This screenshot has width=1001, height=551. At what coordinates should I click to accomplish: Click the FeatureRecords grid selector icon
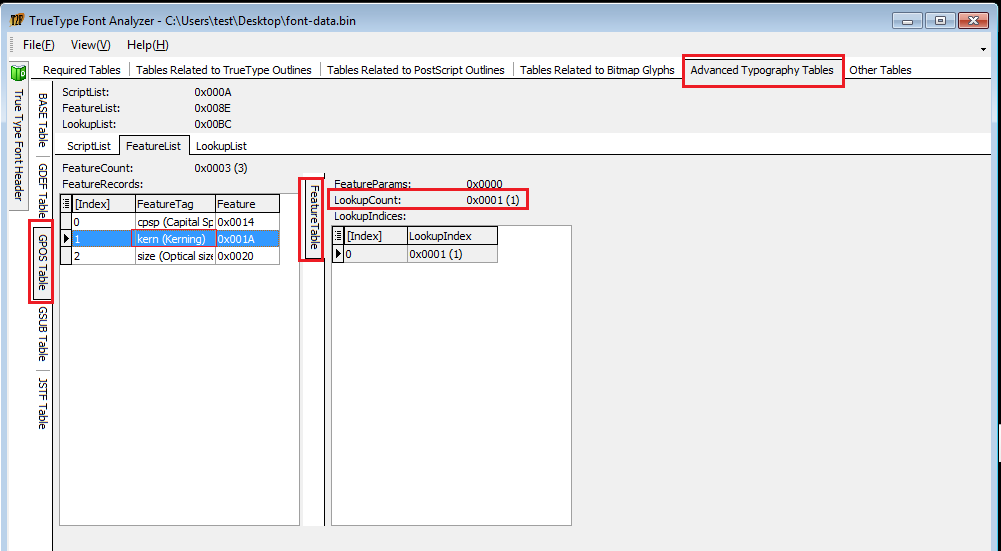tap(66, 204)
